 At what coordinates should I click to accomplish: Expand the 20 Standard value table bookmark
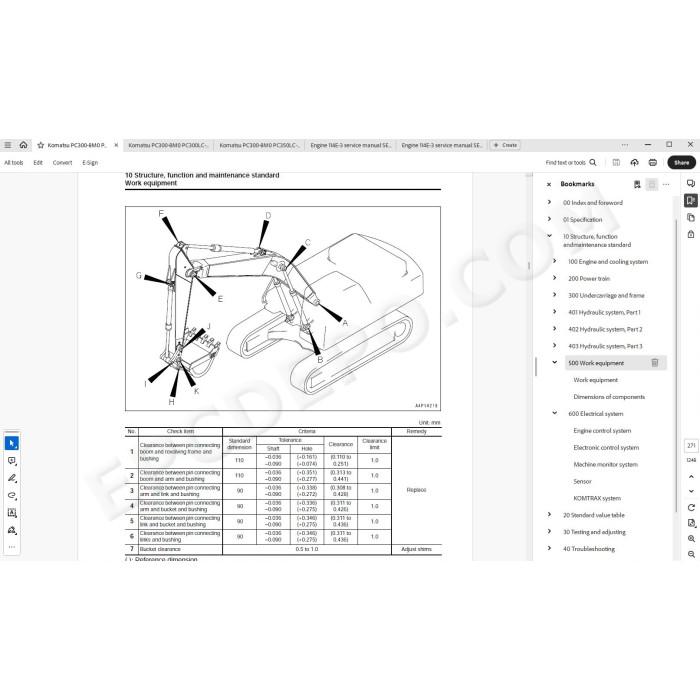tap(550, 515)
